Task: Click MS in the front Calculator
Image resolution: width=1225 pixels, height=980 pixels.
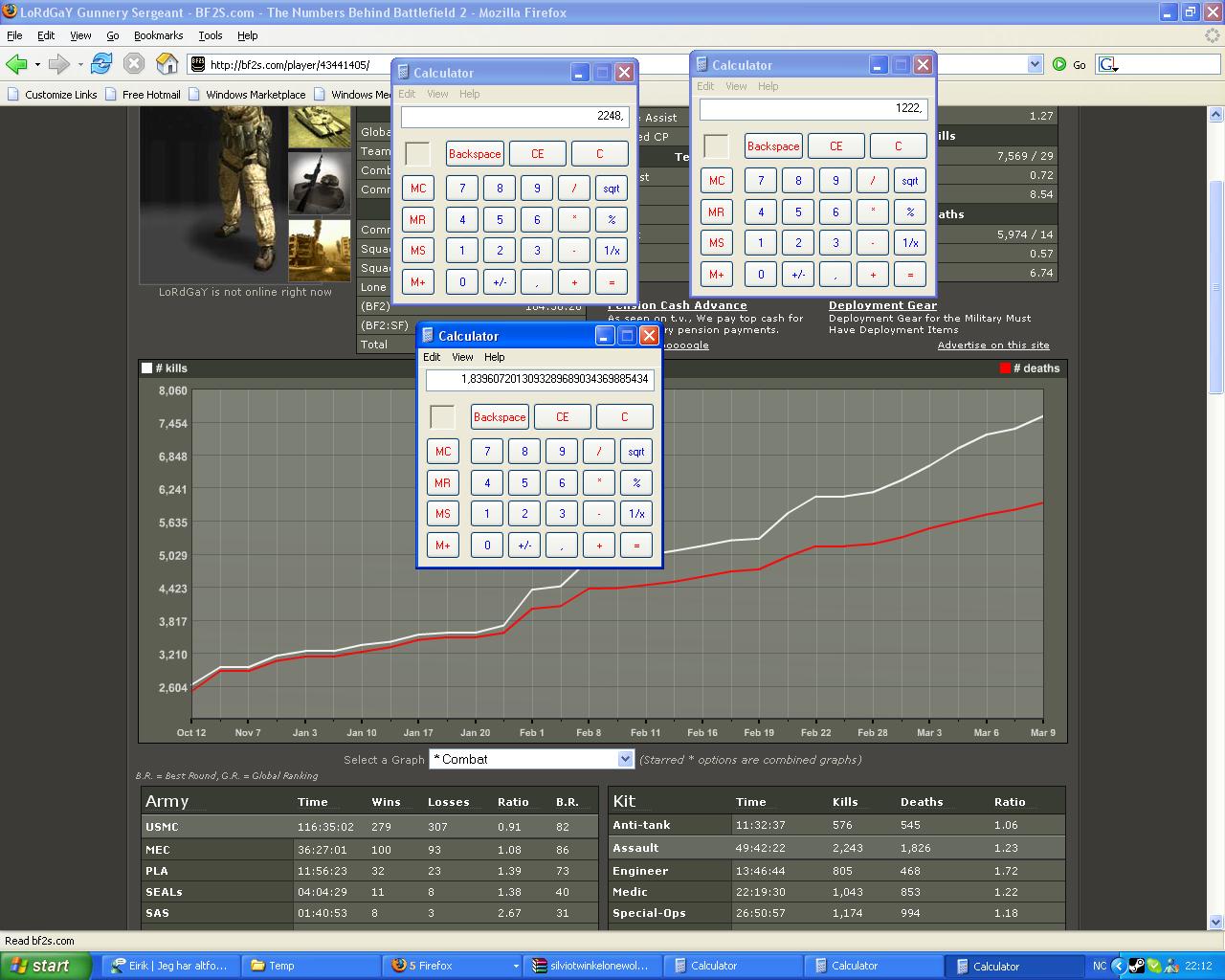Action: tap(443, 514)
